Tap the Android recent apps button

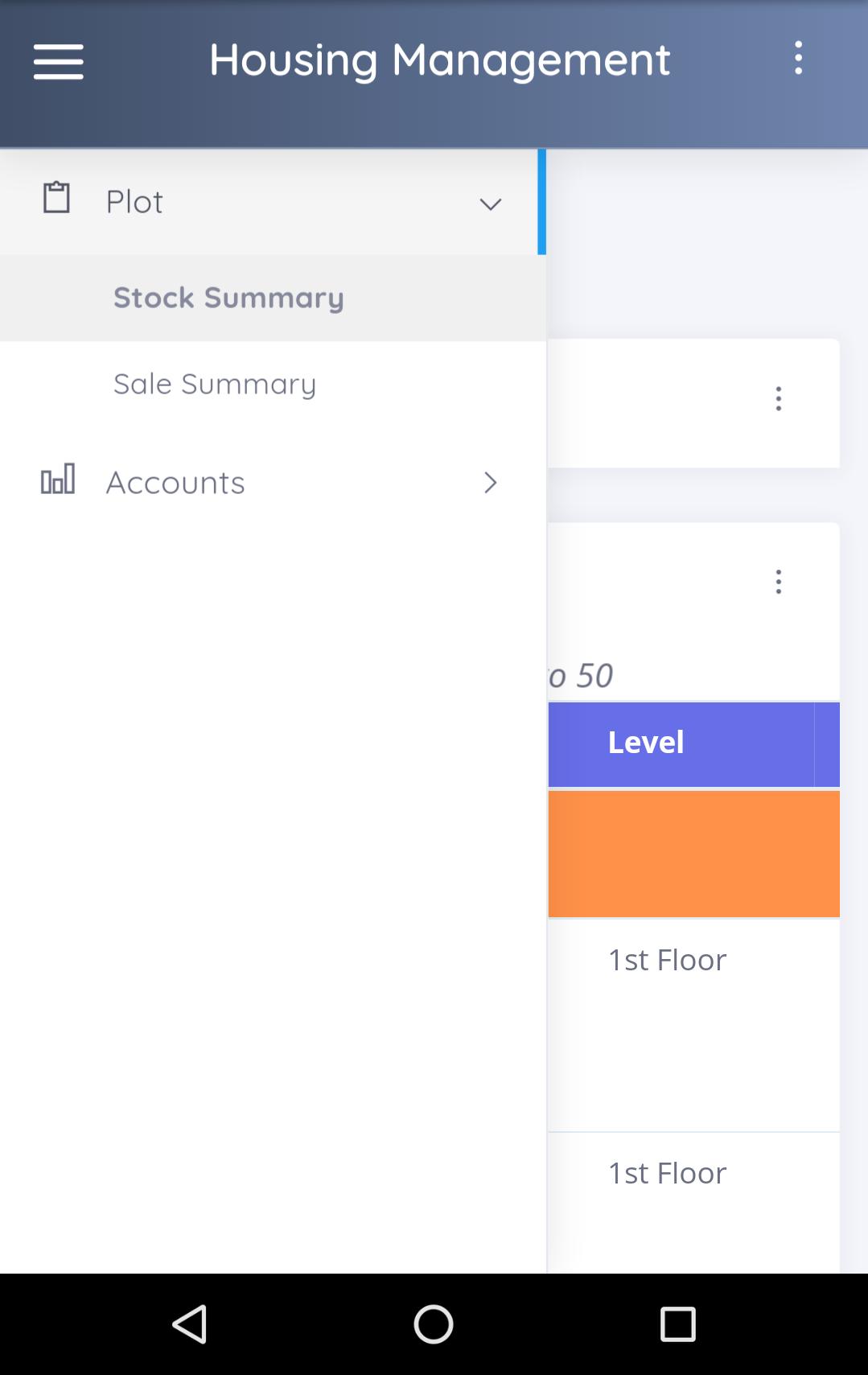(677, 1324)
